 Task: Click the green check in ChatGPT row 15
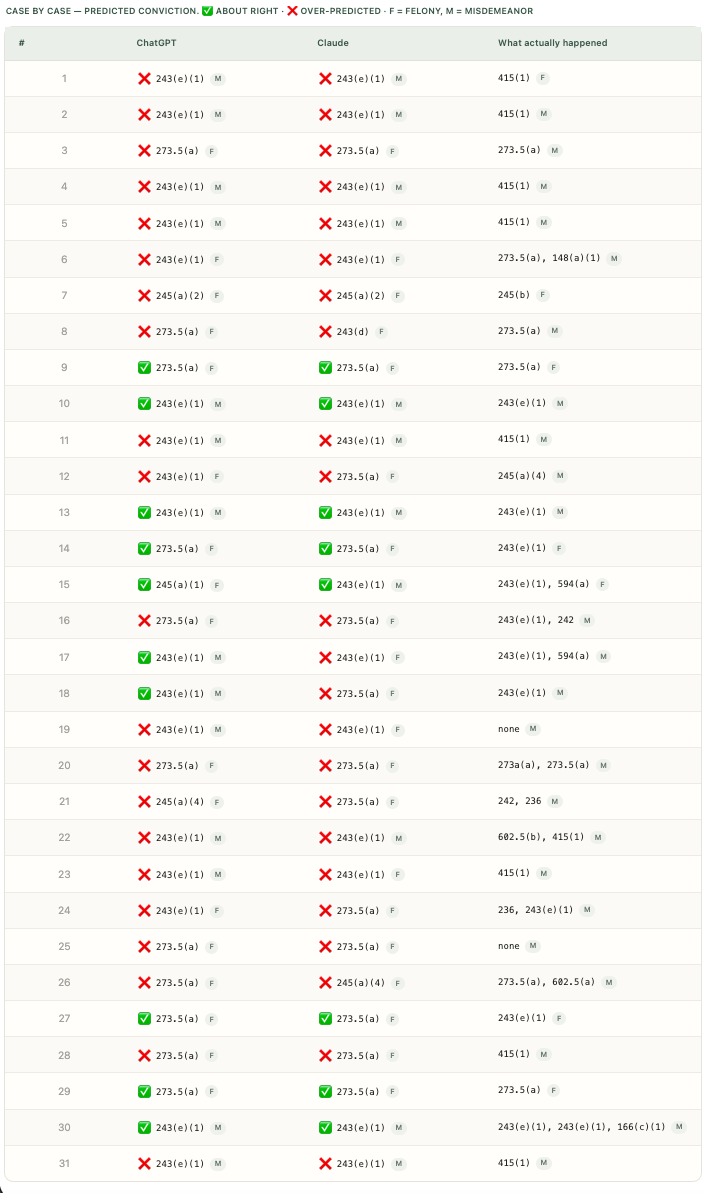pyautogui.click(x=144, y=585)
